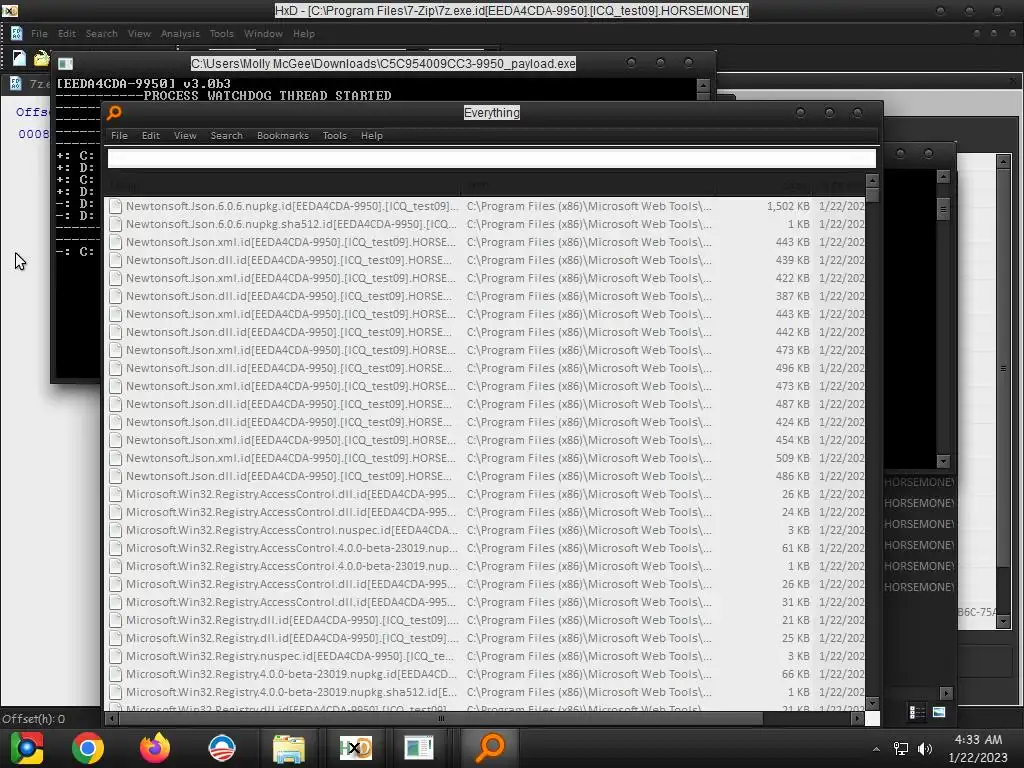Open File Explorer from the taskbar

(289, 748)
